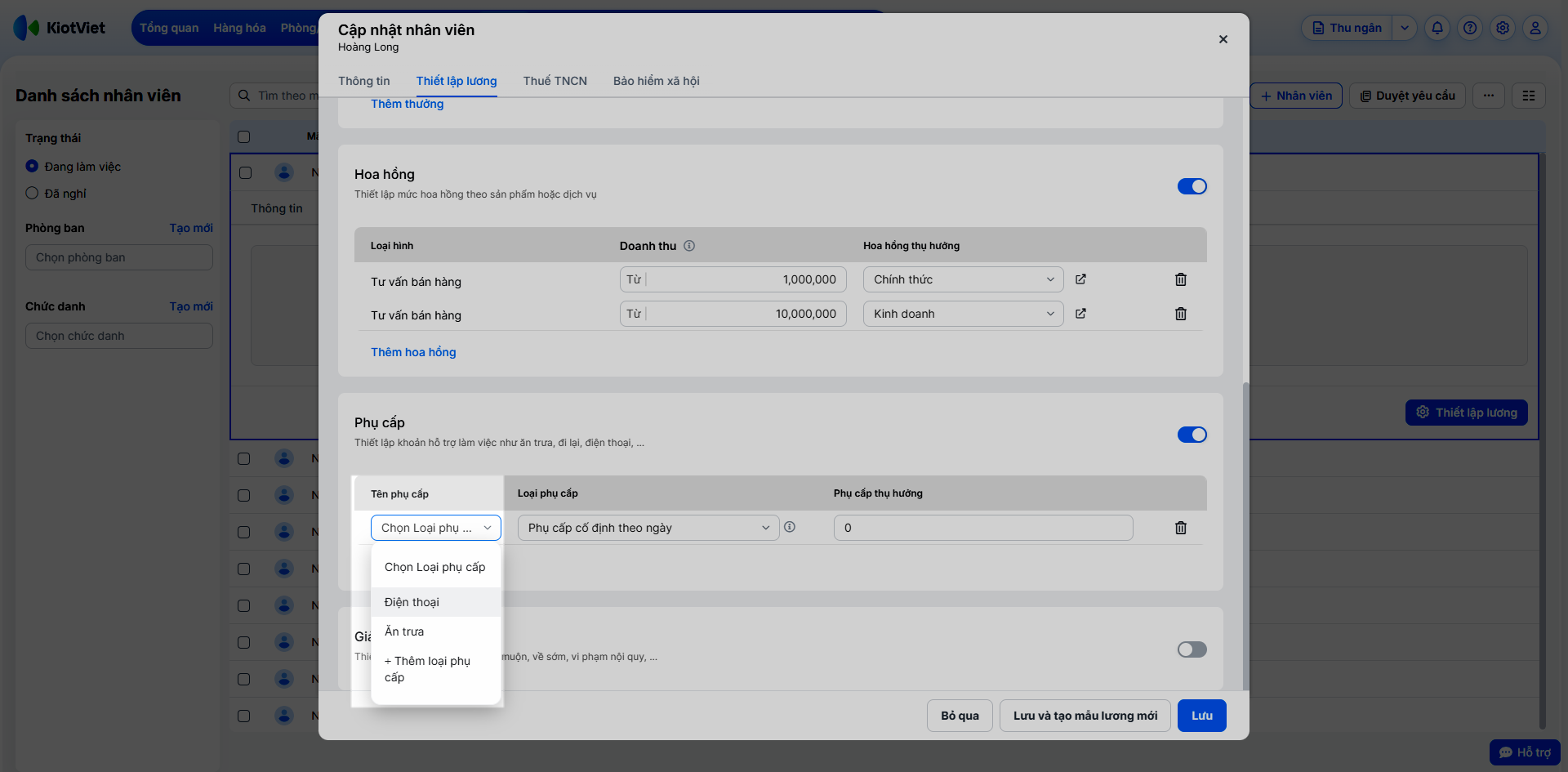Image resolution: width=1568 pixels, height=772 pixels.
Task: Click the + Nhân viên button
Action: point(1296,96)
